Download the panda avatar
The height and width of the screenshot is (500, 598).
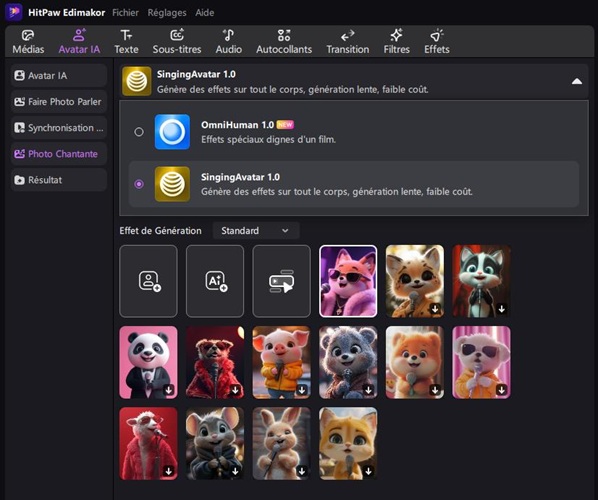169,390
